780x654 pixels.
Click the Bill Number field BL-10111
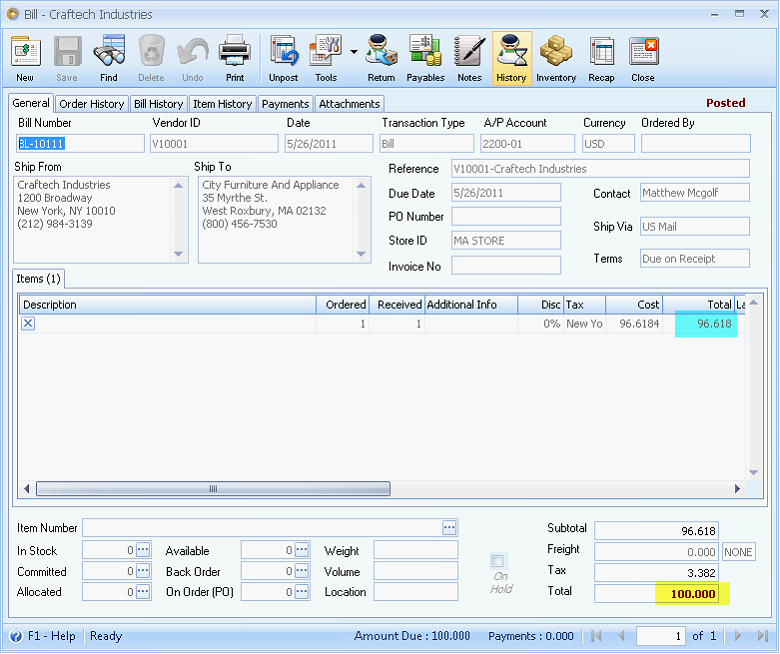point(80,144)
